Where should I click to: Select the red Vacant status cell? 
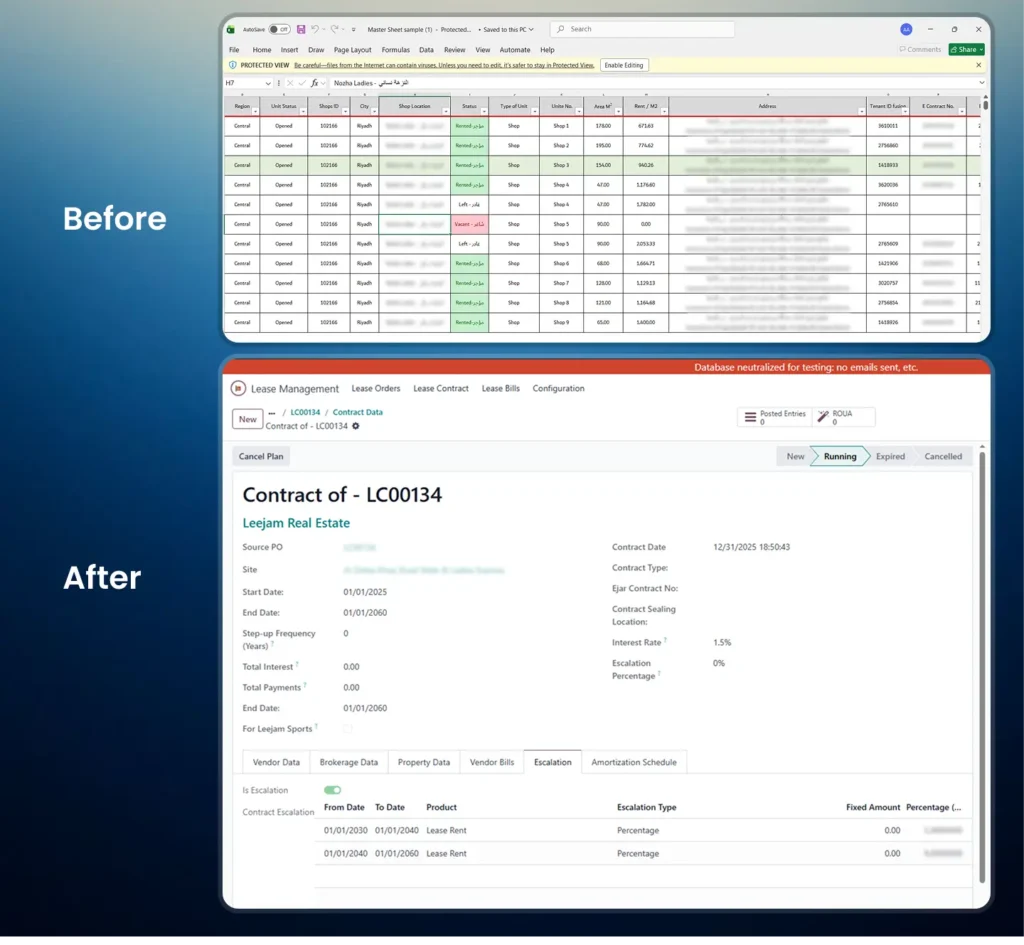470,224
